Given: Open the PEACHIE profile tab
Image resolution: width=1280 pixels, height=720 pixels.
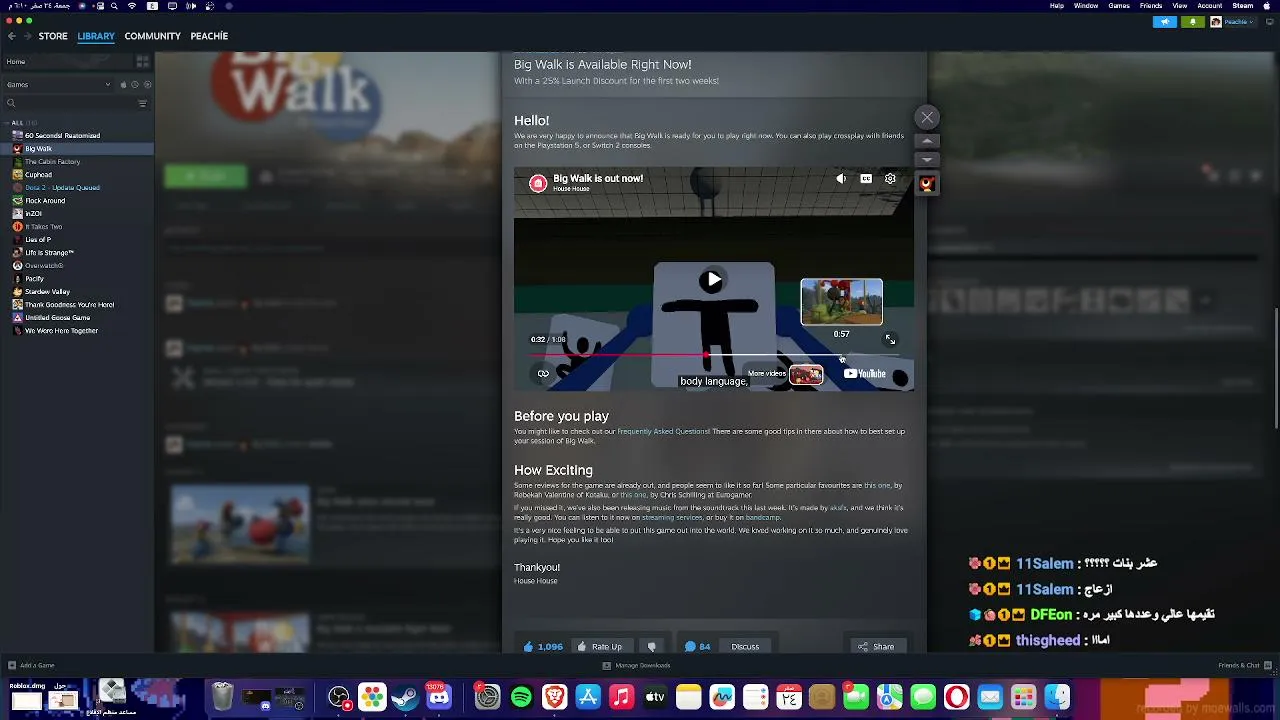Looking at the screenshot, I should (209, 36).
